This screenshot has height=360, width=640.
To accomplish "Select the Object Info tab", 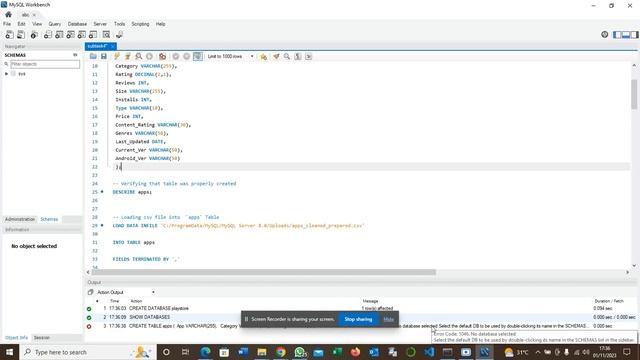I will pyautogui.click(x=16, y=338).
